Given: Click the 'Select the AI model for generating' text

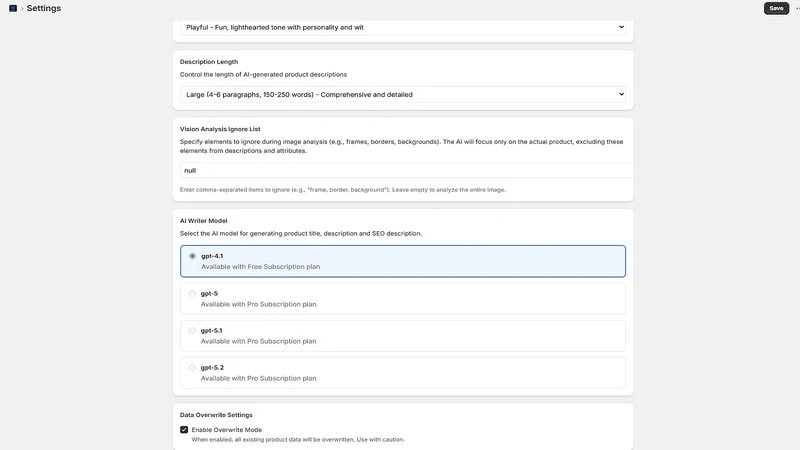Looking at the screenshot, I should pos(301,234).
